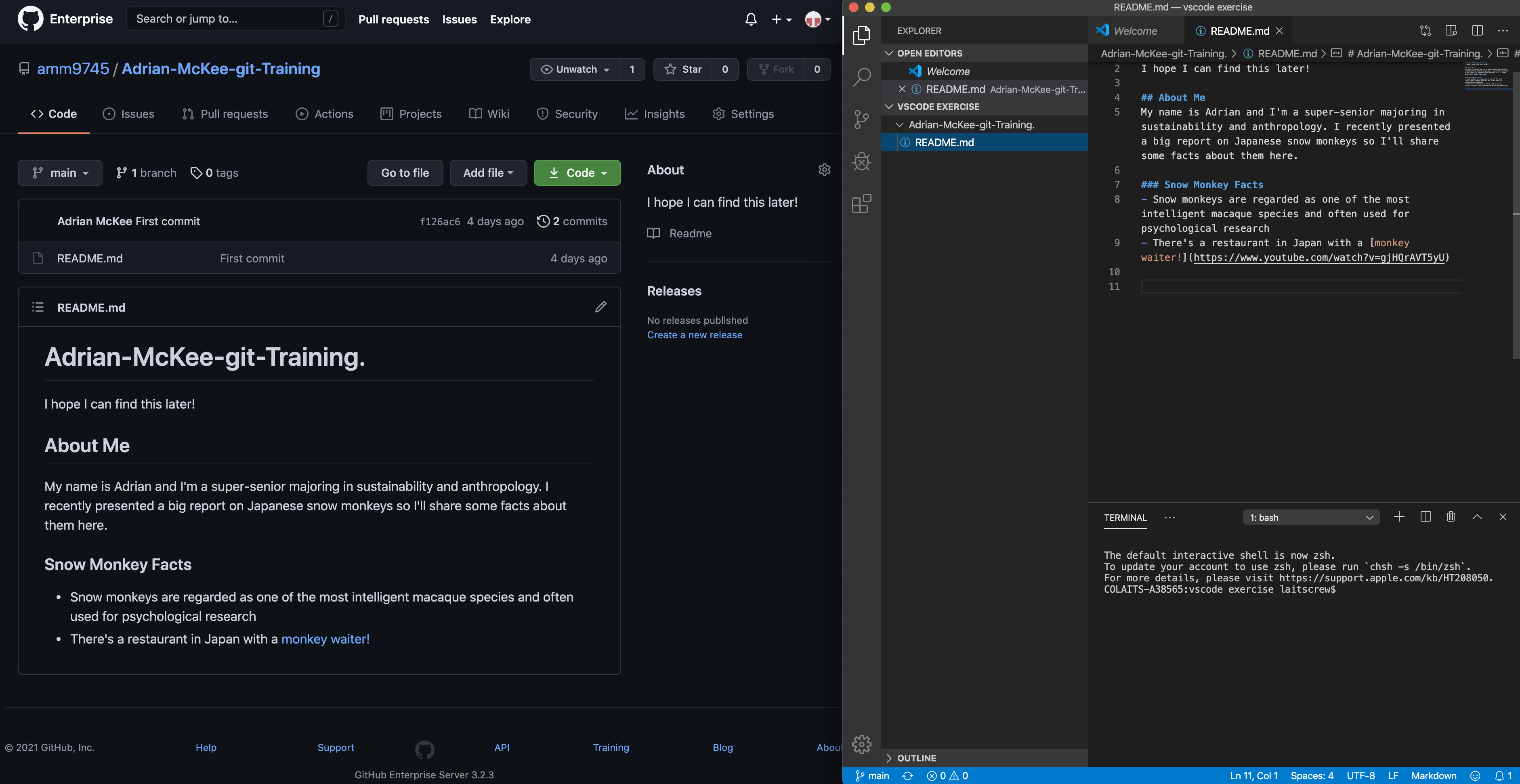Open the feedback smiley in status bar
This screenshot has height=784, width=1520.
point(1475,776)
